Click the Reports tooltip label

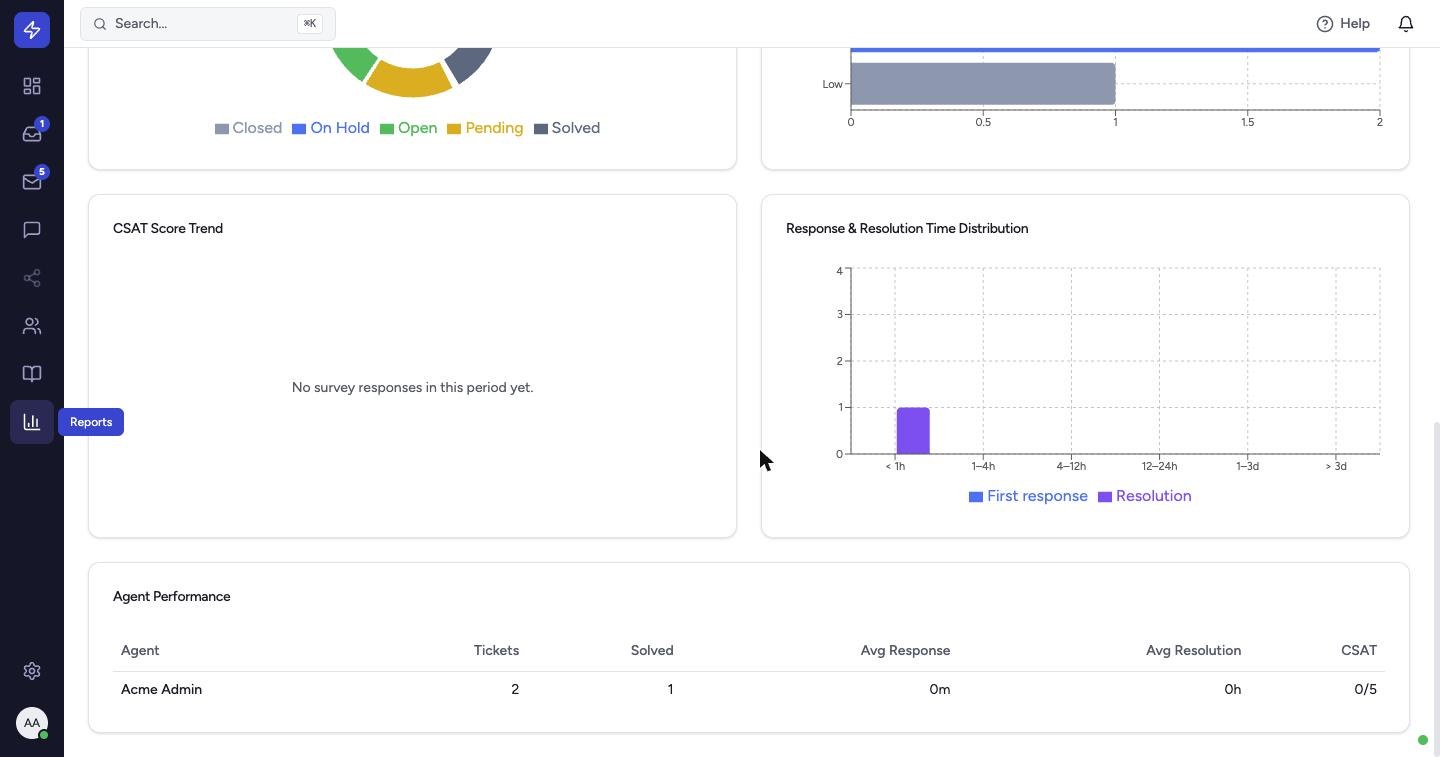click(x=91, y=422)
